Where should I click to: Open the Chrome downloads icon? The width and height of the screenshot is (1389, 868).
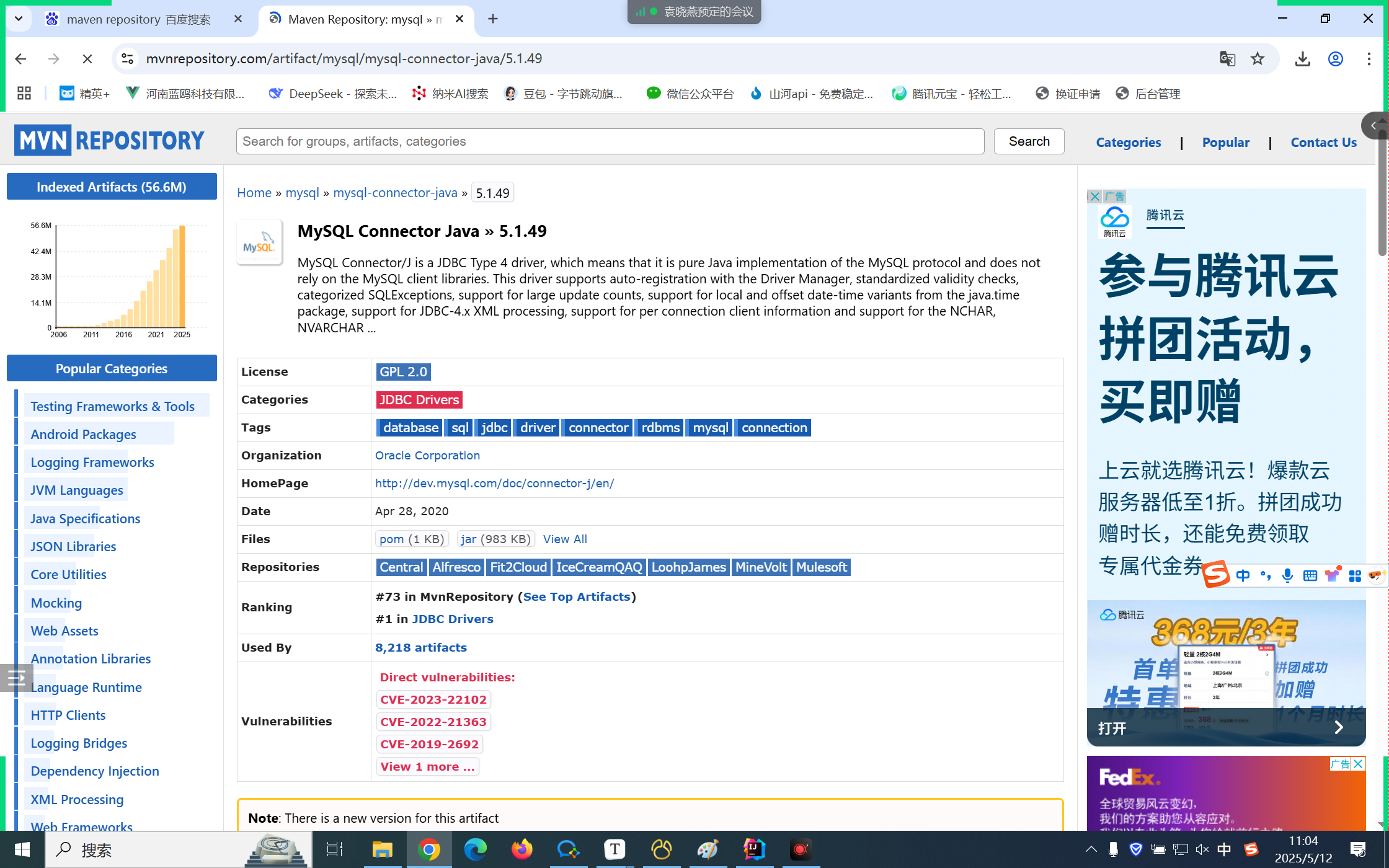pos(1302,59)
